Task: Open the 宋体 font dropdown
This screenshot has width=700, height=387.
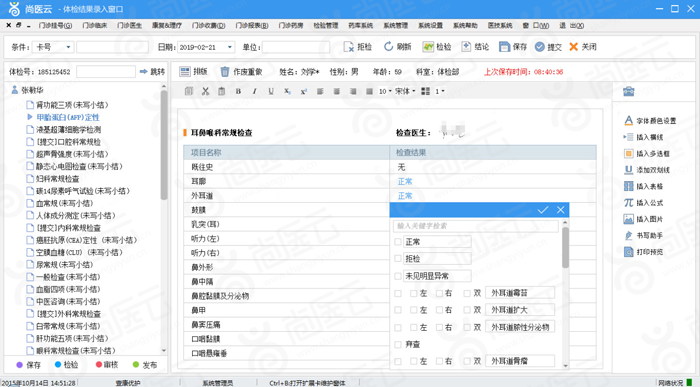Action: (x=405, y=91)
